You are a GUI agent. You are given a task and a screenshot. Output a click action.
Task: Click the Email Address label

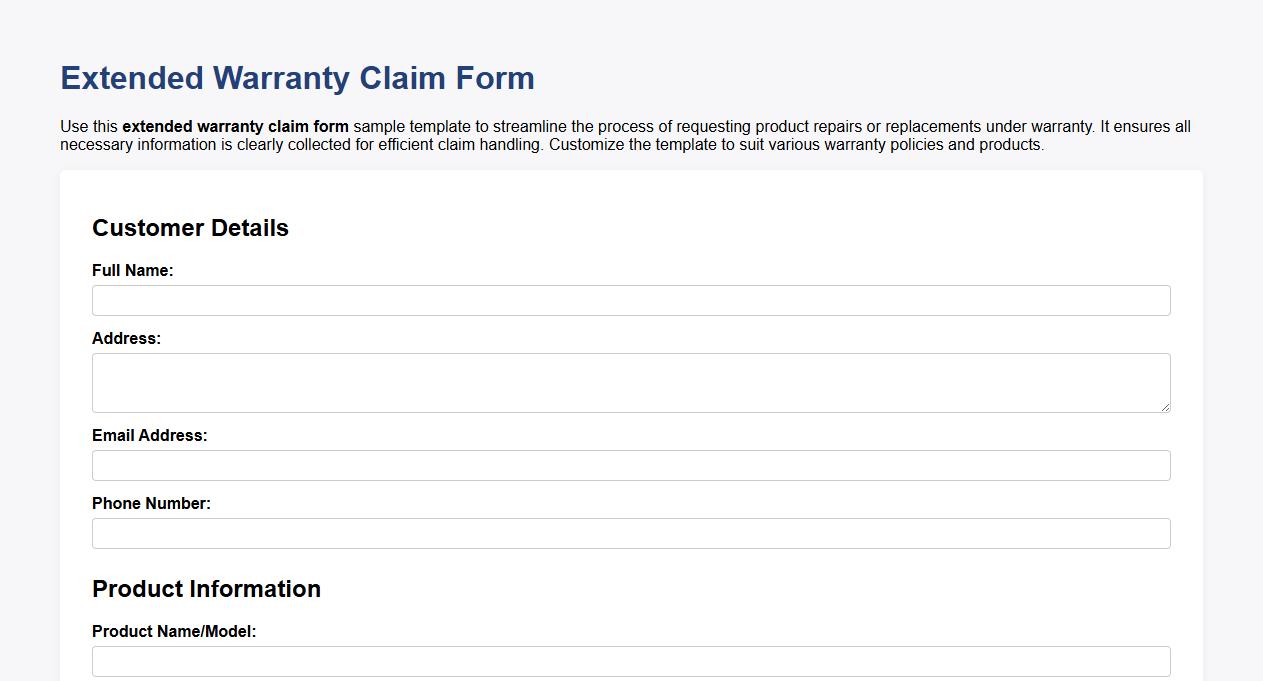(x=149, y=435)
